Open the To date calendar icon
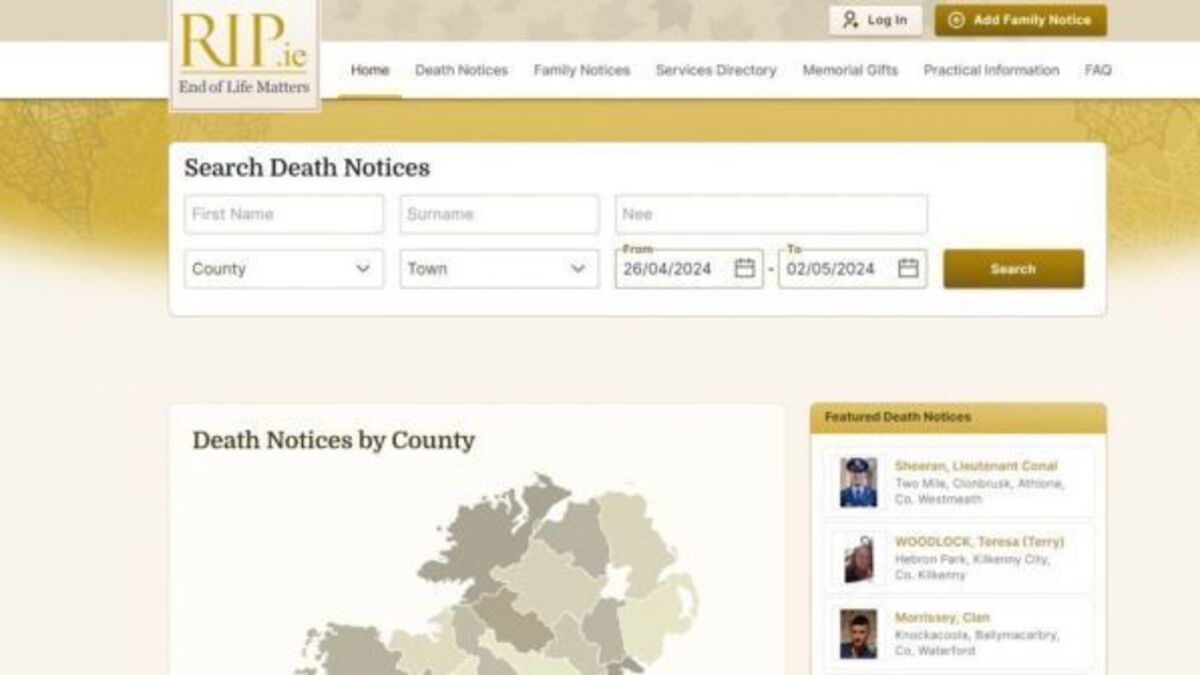Screen dimensions: 1200x675 [x=907, y=268]
